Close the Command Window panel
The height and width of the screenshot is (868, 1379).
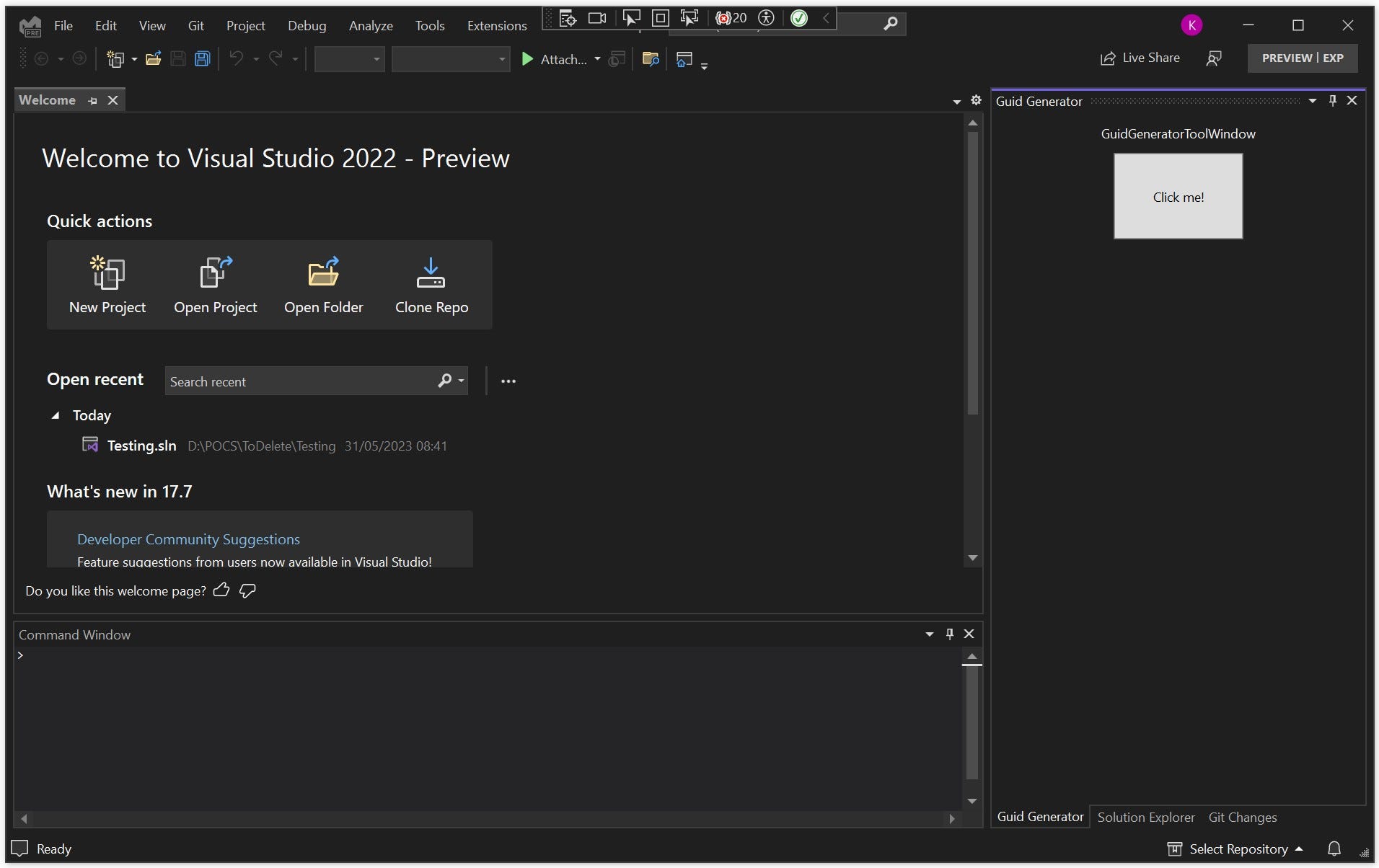click(x=969, y=634)
